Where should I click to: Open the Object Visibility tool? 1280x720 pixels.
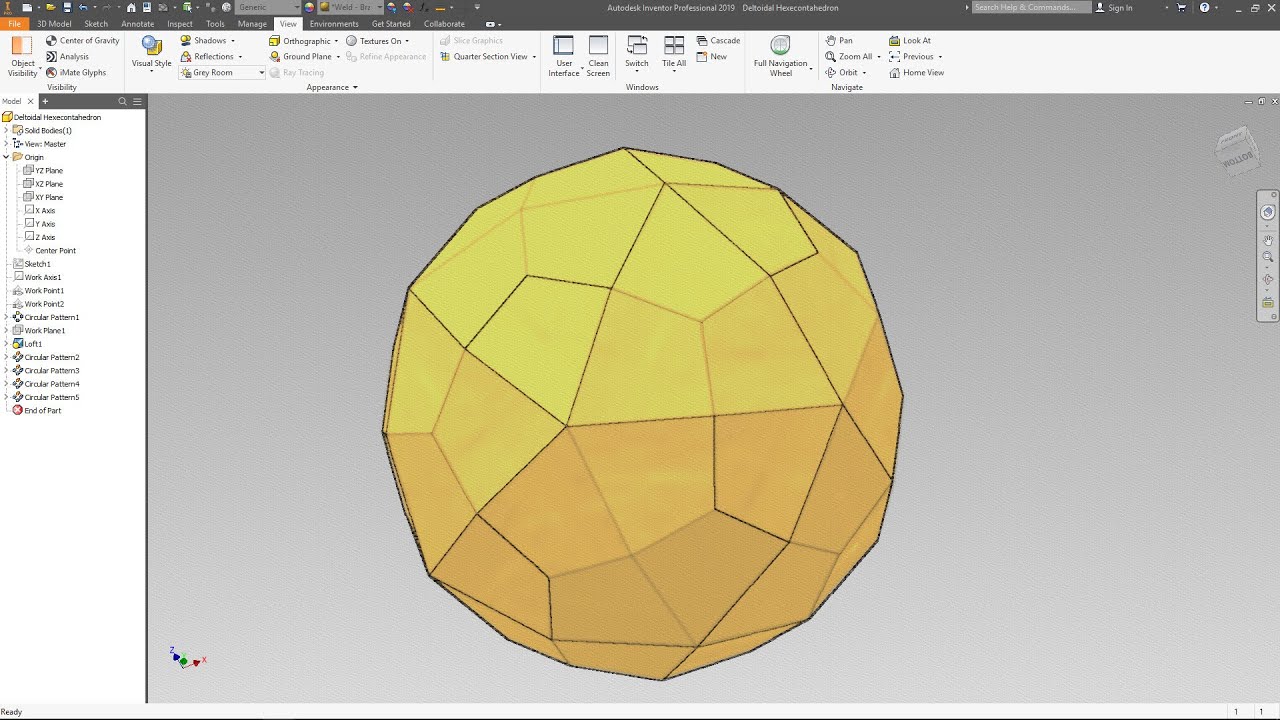tap(22, 56)
